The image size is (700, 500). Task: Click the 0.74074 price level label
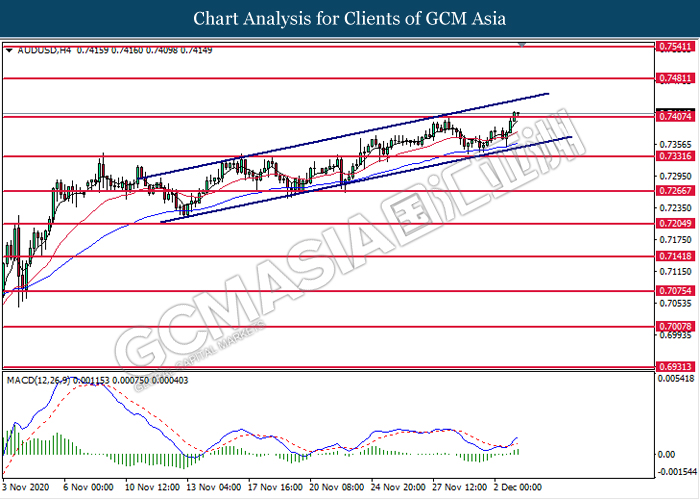click(675, 117)
